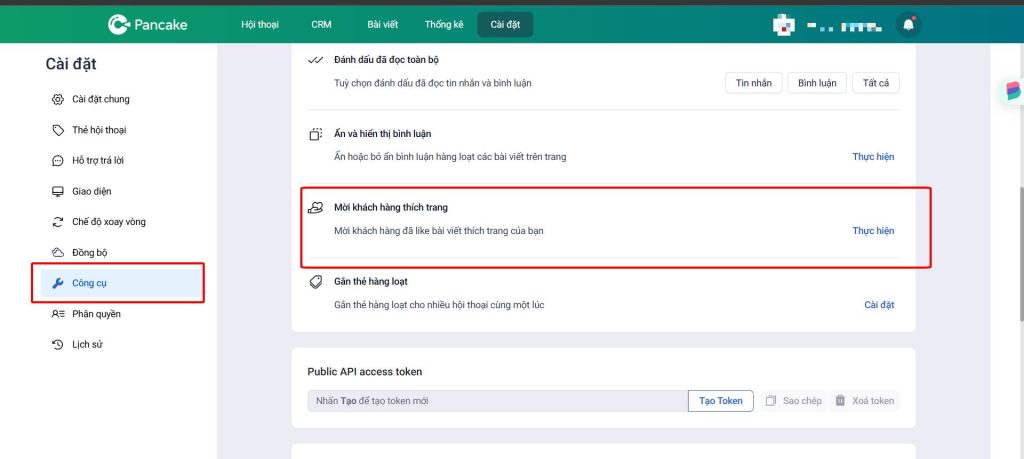Switch to the CRM tab
The height and width of the screenshot is (459, 1024).
point(321,24)
